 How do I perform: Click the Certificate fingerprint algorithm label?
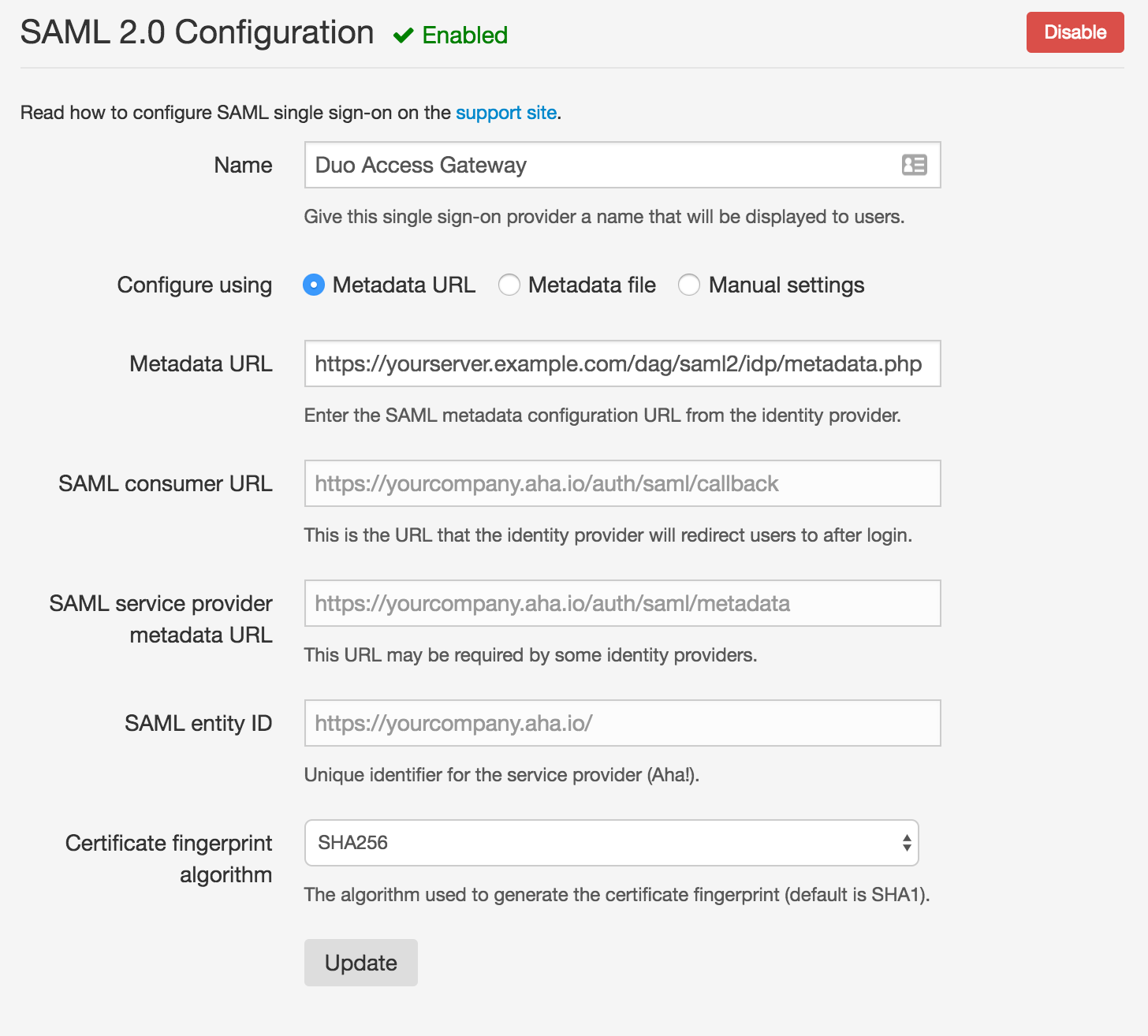point(168,859)
